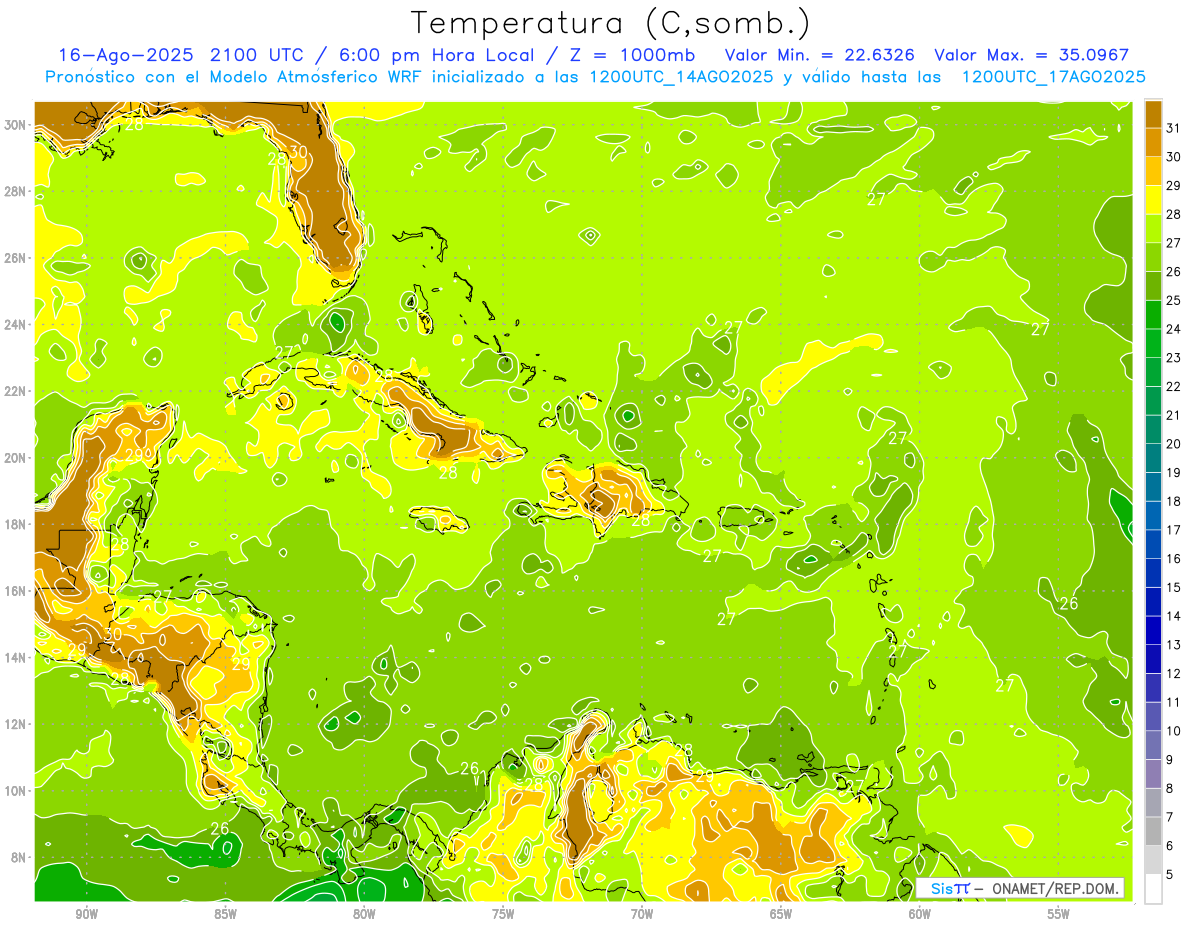Click the "18N" latitude label
Screen dimensions: 1200x927
coord(15,524)
